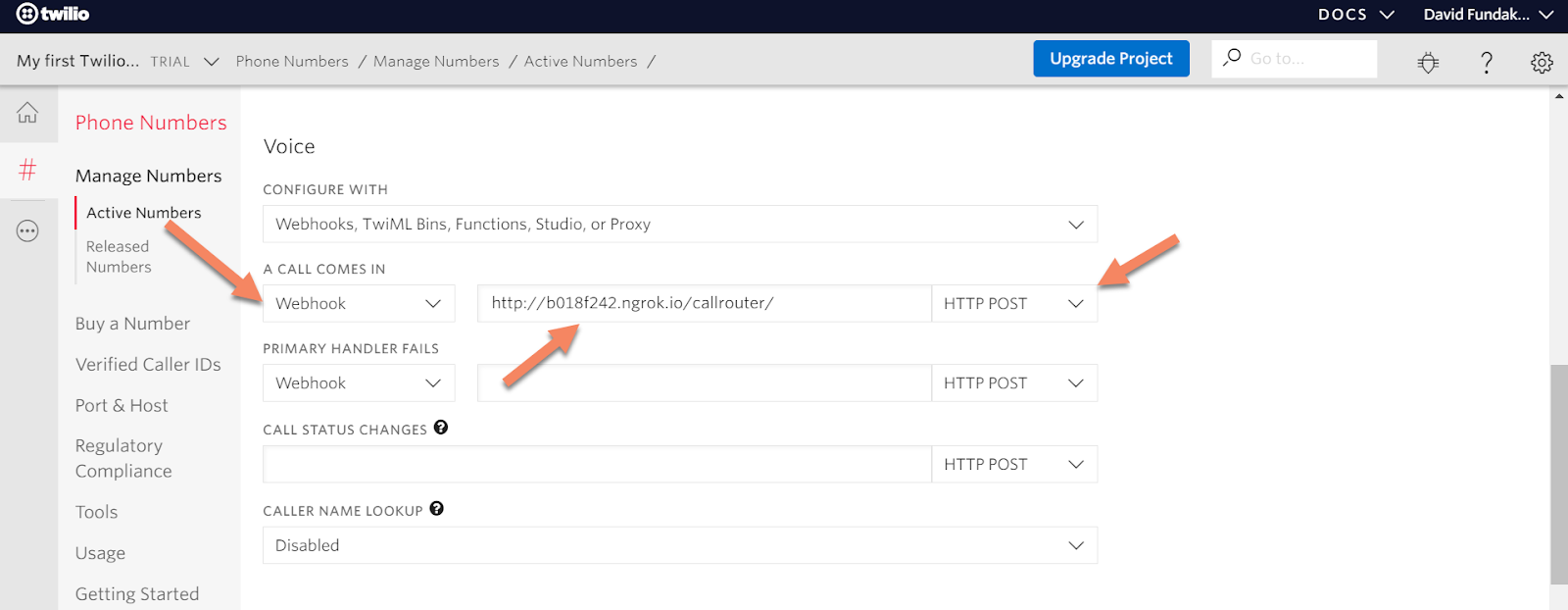Go to Active Numbers breadcrumb
The image size is (1568, 610).
point(580,62)
